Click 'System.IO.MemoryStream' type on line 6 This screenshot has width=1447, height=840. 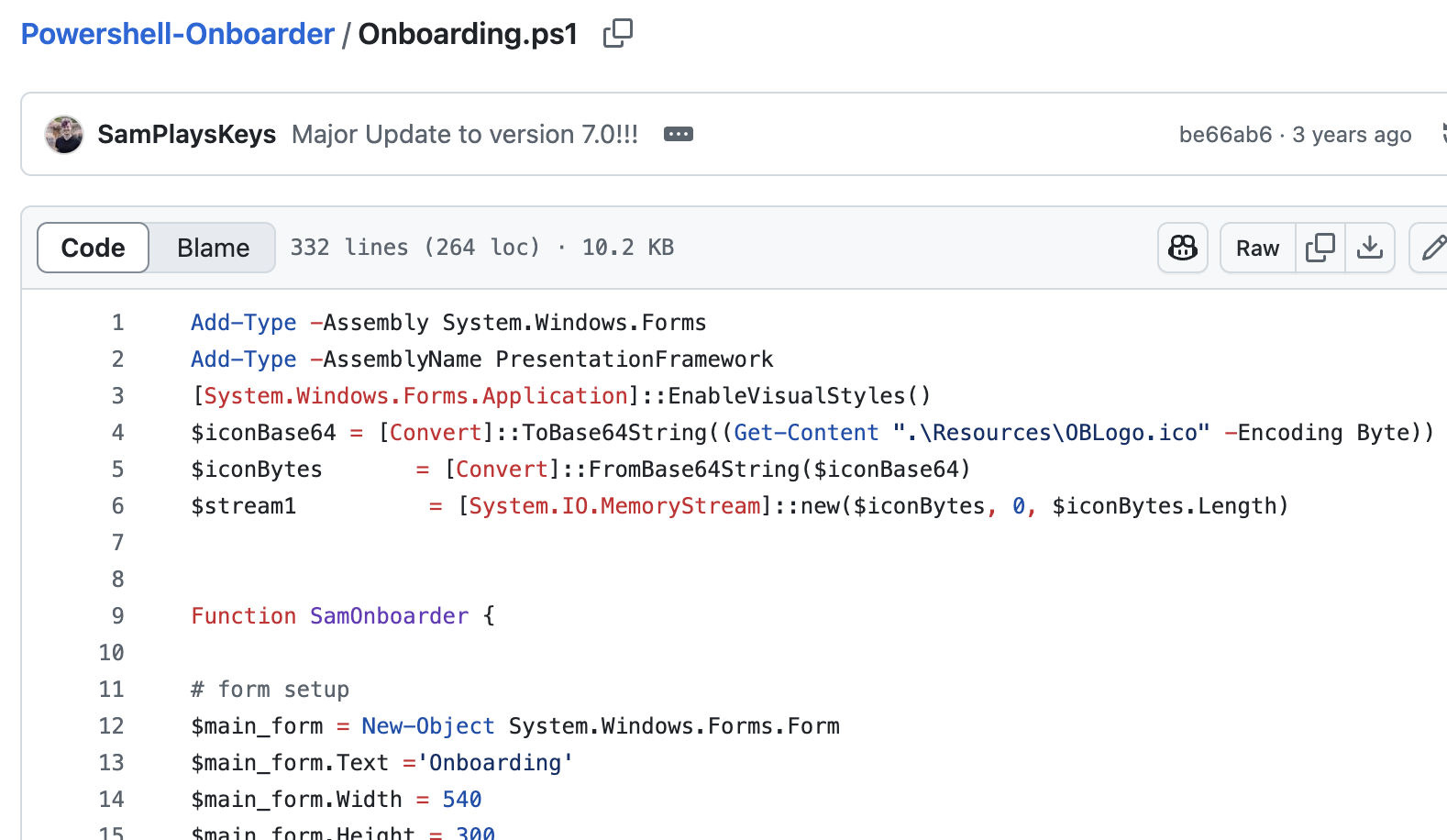pos(615,506)
